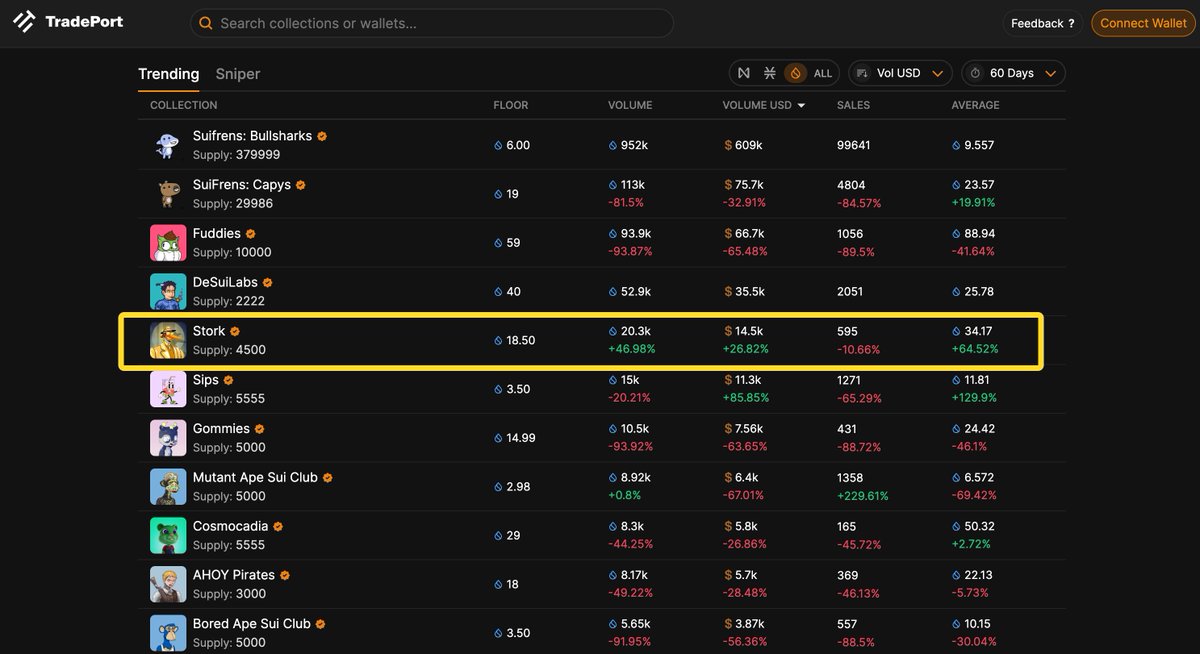Sort by VOLUME column header

click(x=630, y=105)
